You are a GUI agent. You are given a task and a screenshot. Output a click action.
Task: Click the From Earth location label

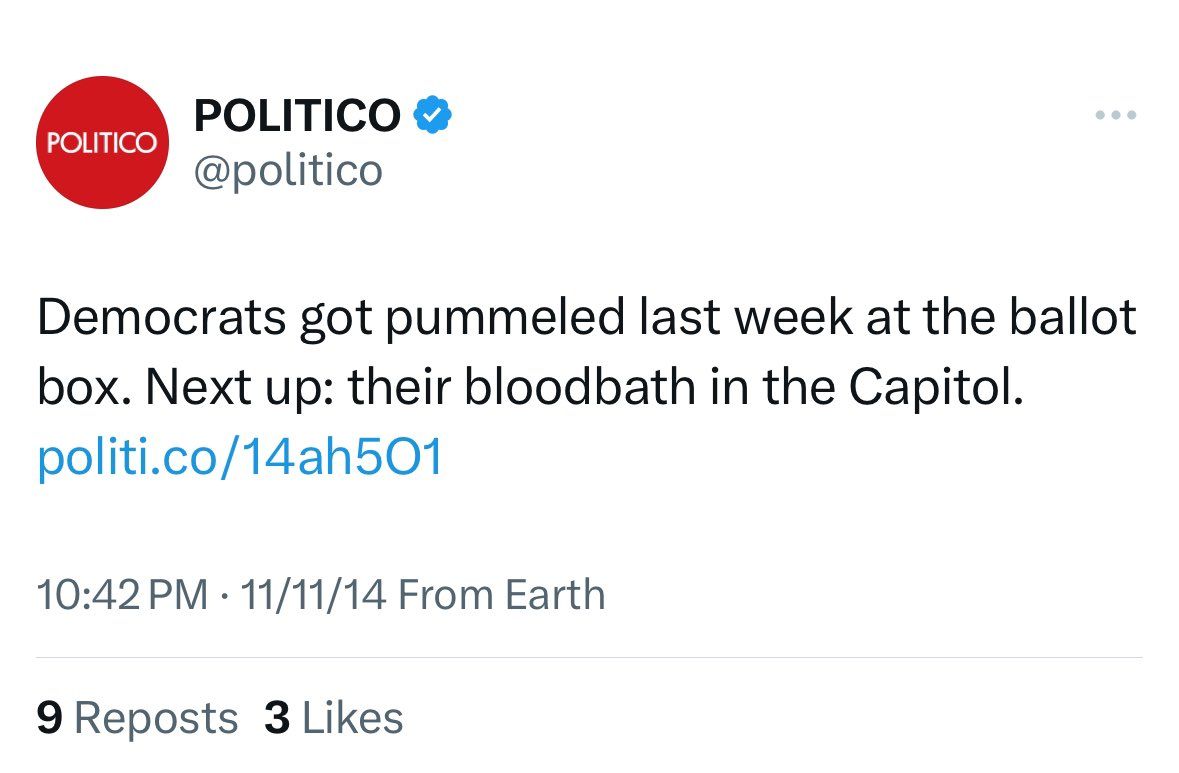[x=502, y=595]
